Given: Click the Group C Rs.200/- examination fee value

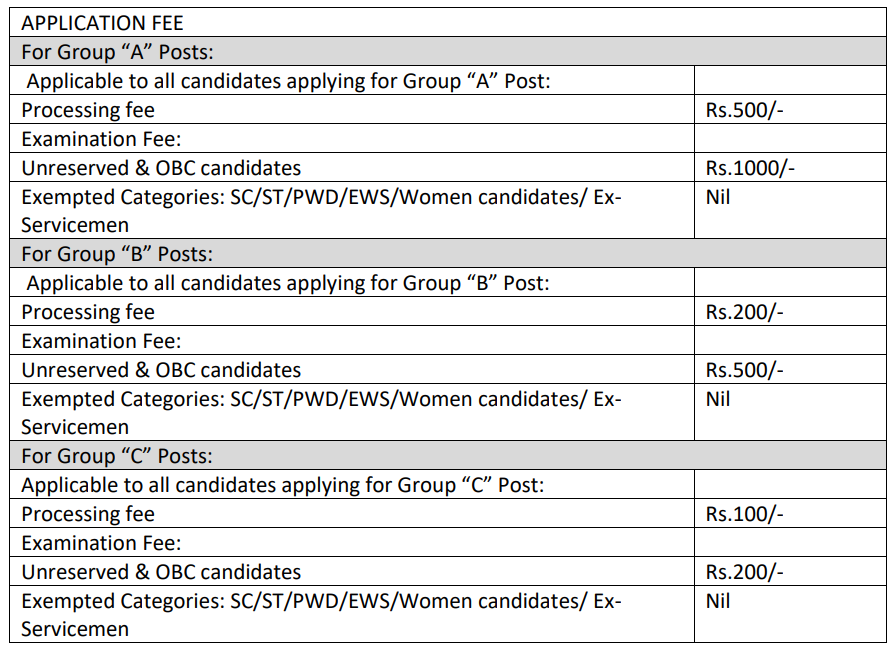Looking at the screenshot, I should point(744,572).
